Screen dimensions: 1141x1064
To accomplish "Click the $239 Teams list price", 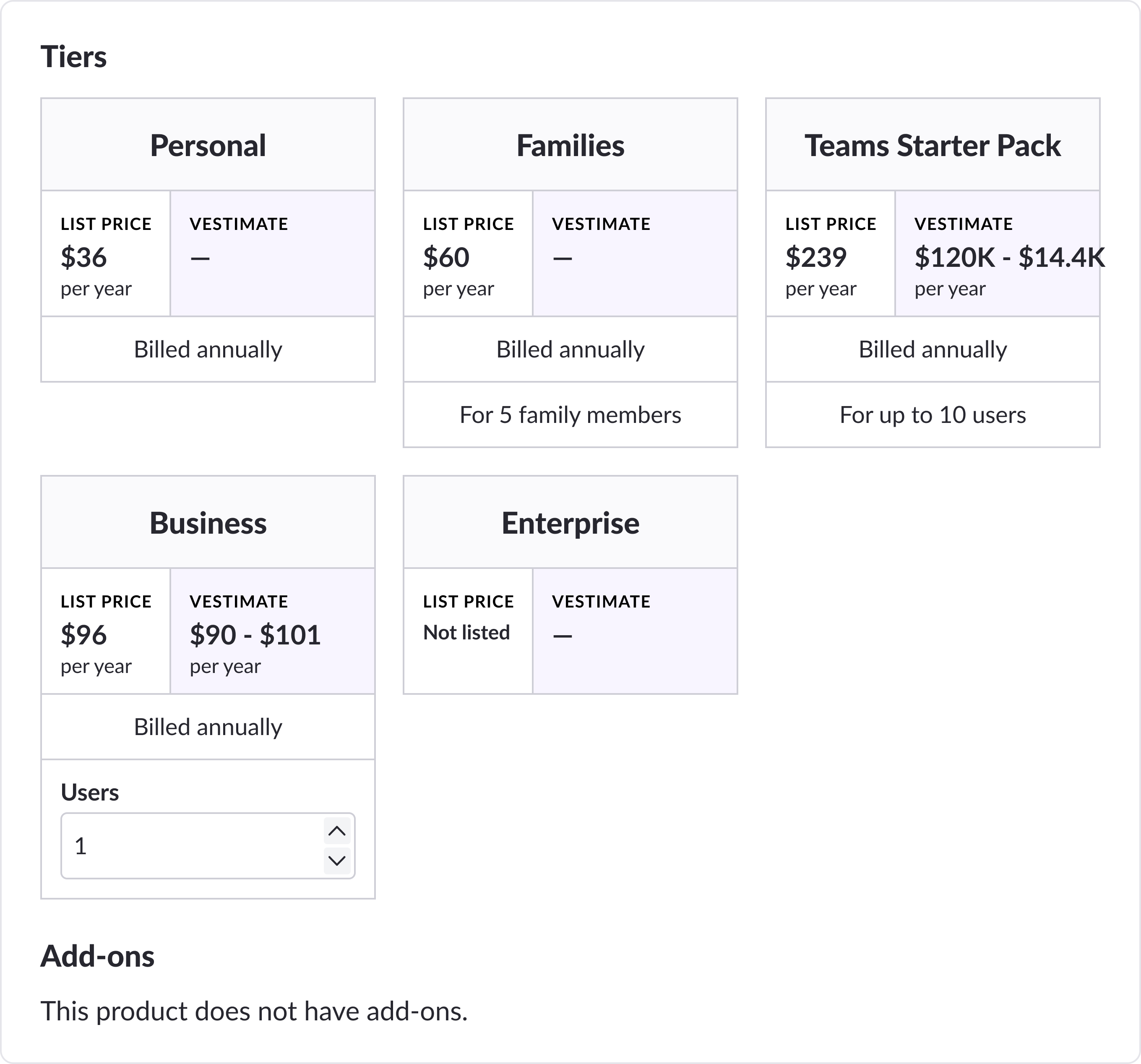I will pos(815,257).
